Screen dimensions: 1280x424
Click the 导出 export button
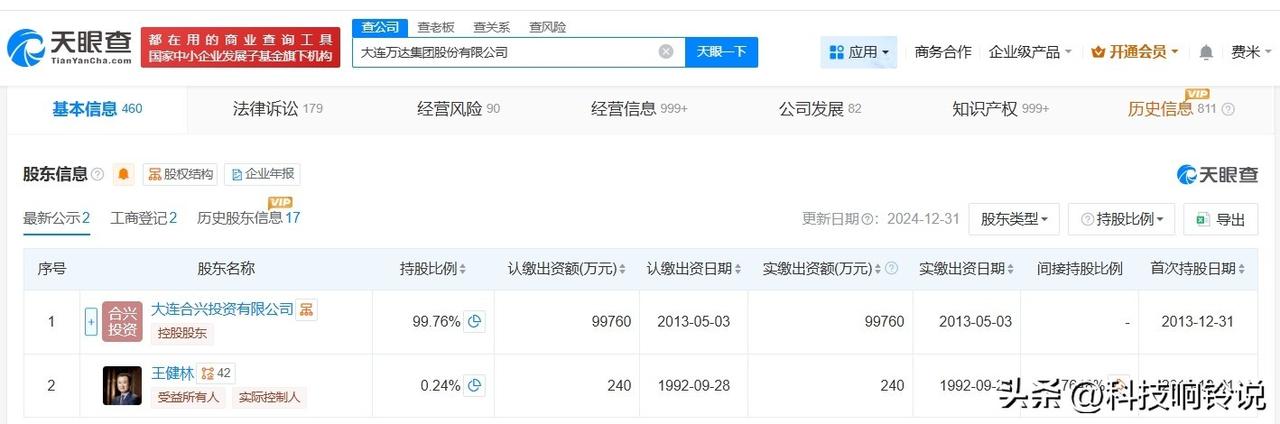pyautogui.click(x=1220, y=219)
